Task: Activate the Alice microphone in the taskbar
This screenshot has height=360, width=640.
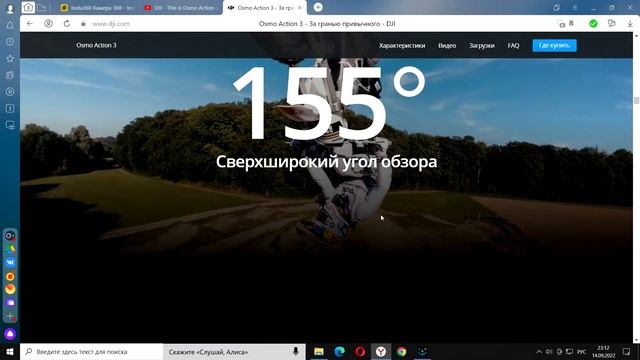Action: 296,351
